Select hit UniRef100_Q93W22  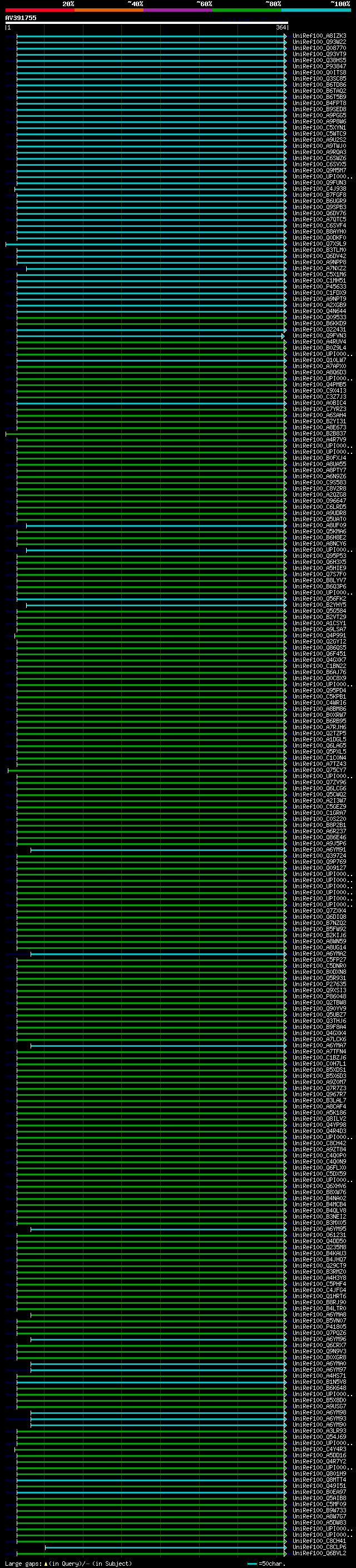(x=319, y=42)
